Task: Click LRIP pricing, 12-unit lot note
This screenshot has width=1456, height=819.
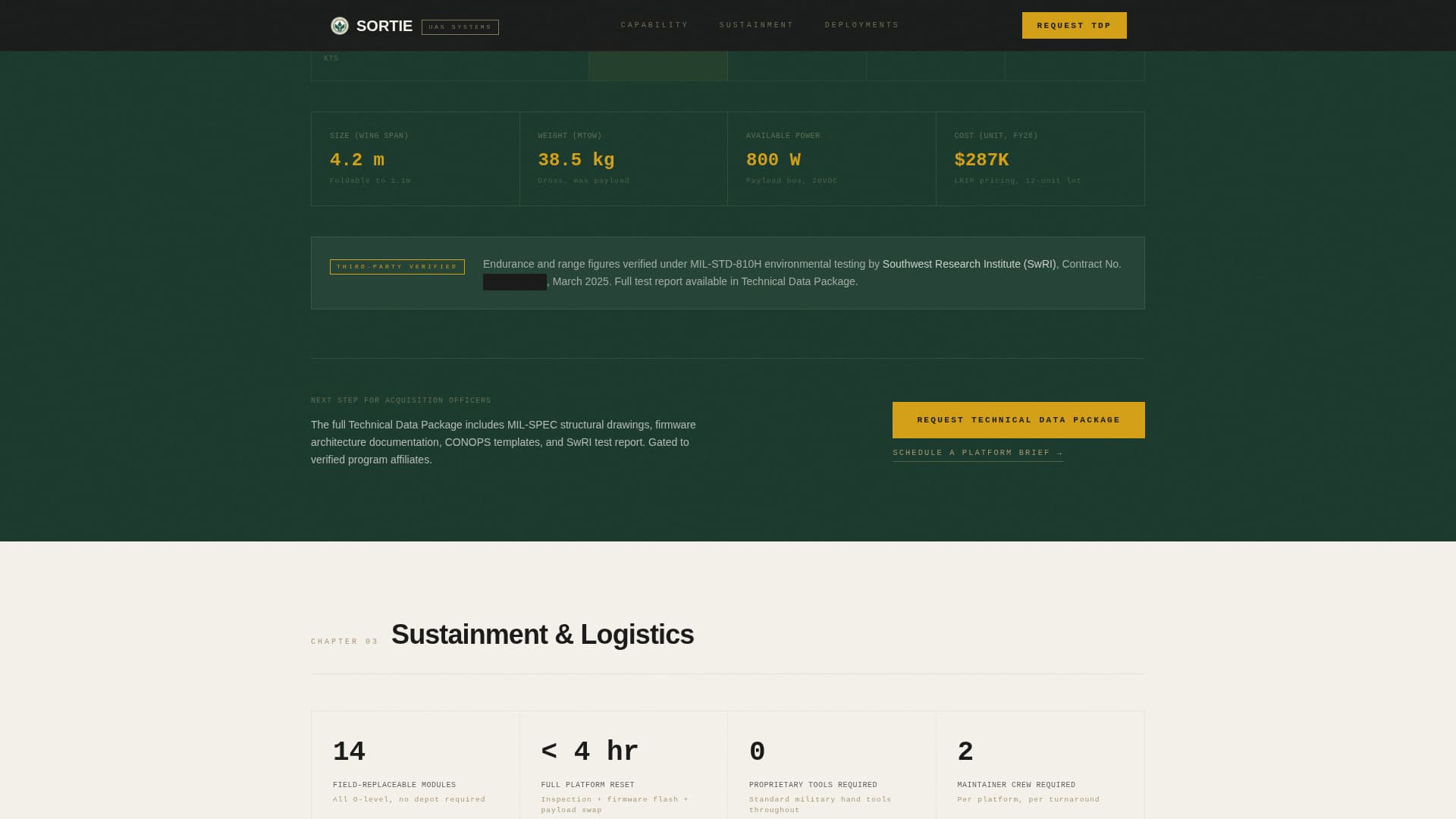Action: pyautogui.click(x=1018, y=180)
